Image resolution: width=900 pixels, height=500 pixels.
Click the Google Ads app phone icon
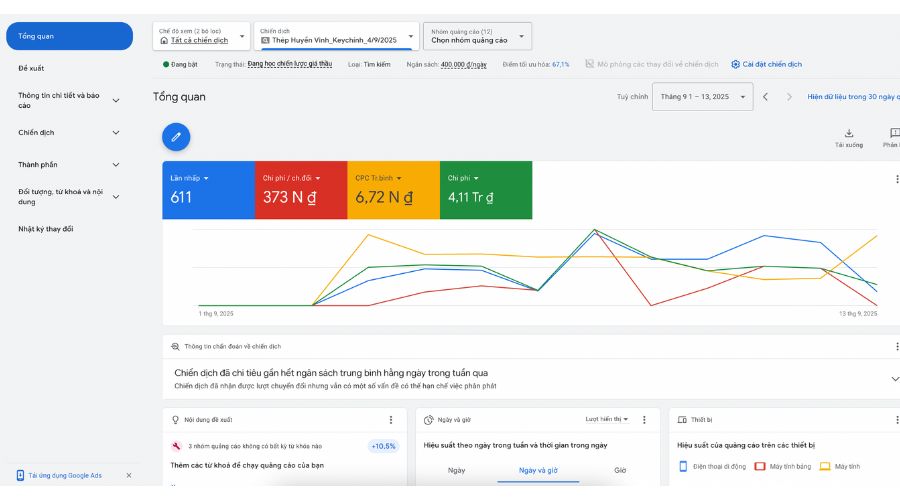pyautogui.click(x=20, y=475)
